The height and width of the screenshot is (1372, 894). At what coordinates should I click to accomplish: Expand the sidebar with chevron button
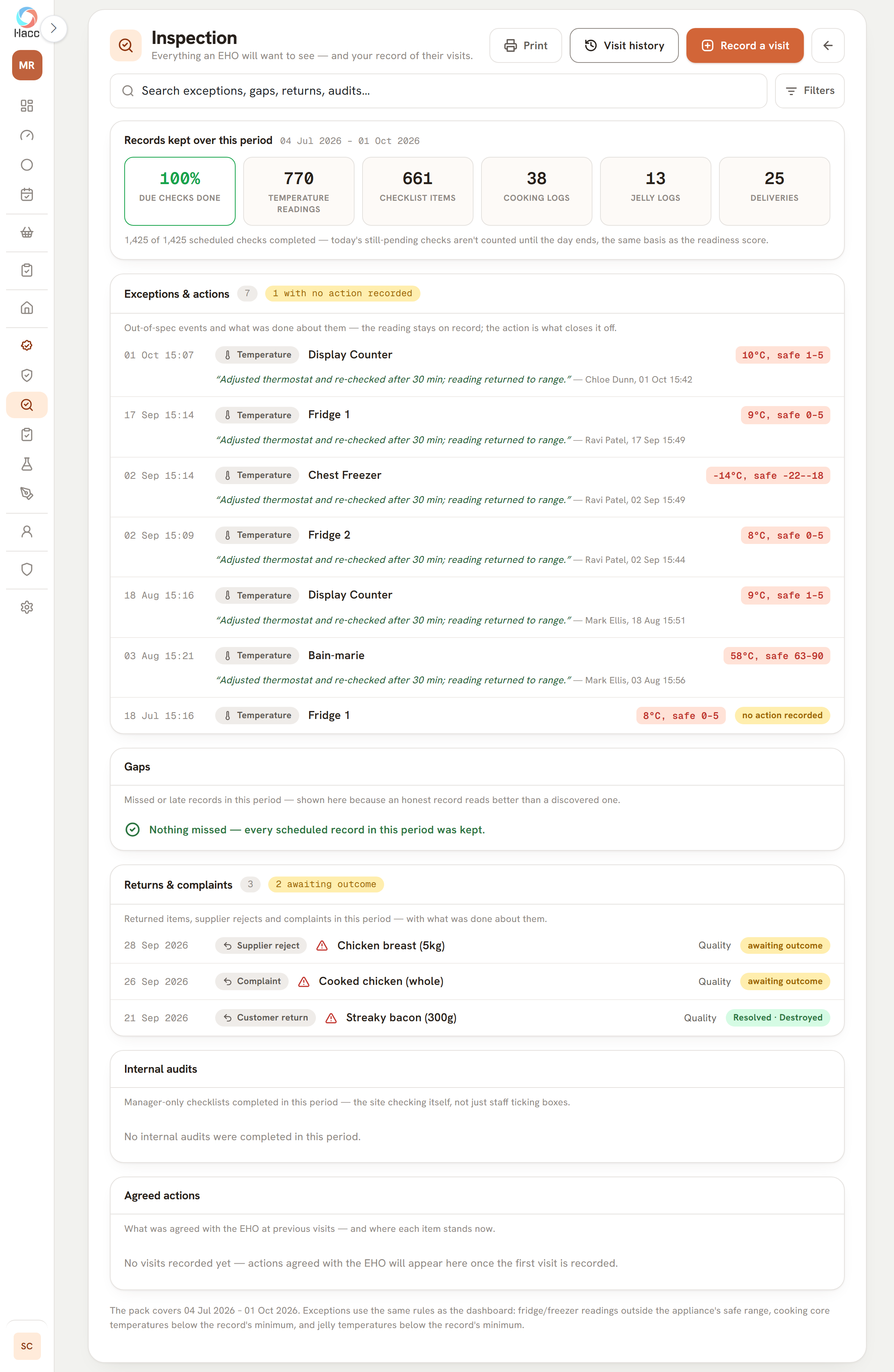click(x=54, y=28)
